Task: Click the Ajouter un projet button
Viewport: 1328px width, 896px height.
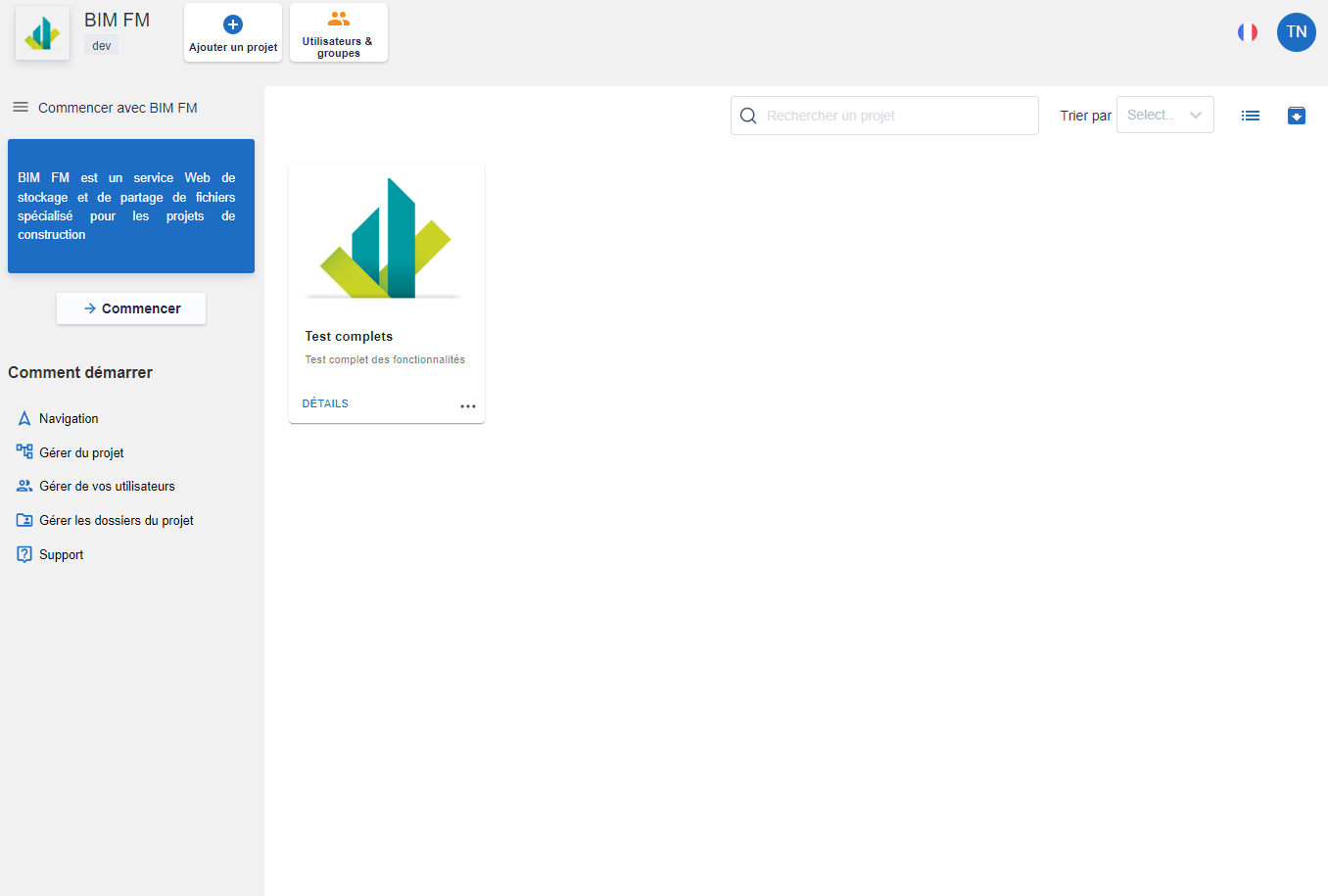Action: (233, 33)
